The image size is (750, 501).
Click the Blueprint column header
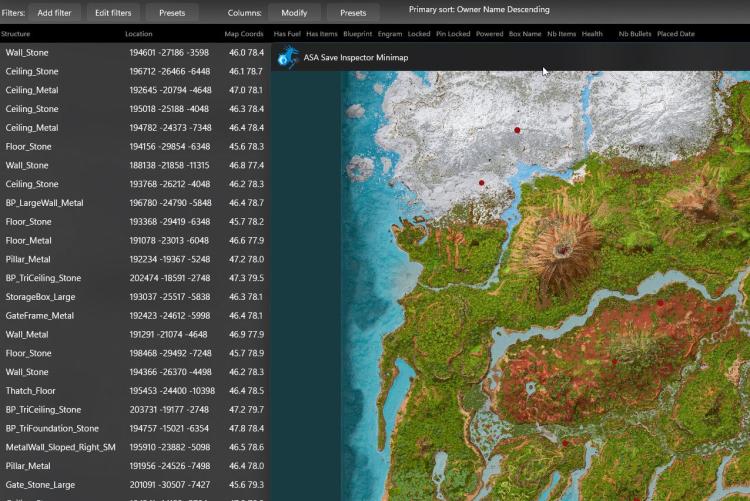(357, 34)
